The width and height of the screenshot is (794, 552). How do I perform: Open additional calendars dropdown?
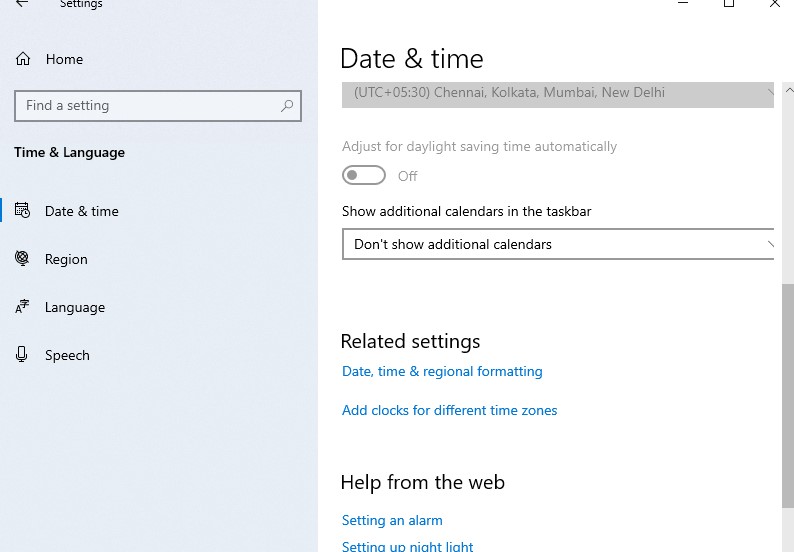[x=558, y=244]
